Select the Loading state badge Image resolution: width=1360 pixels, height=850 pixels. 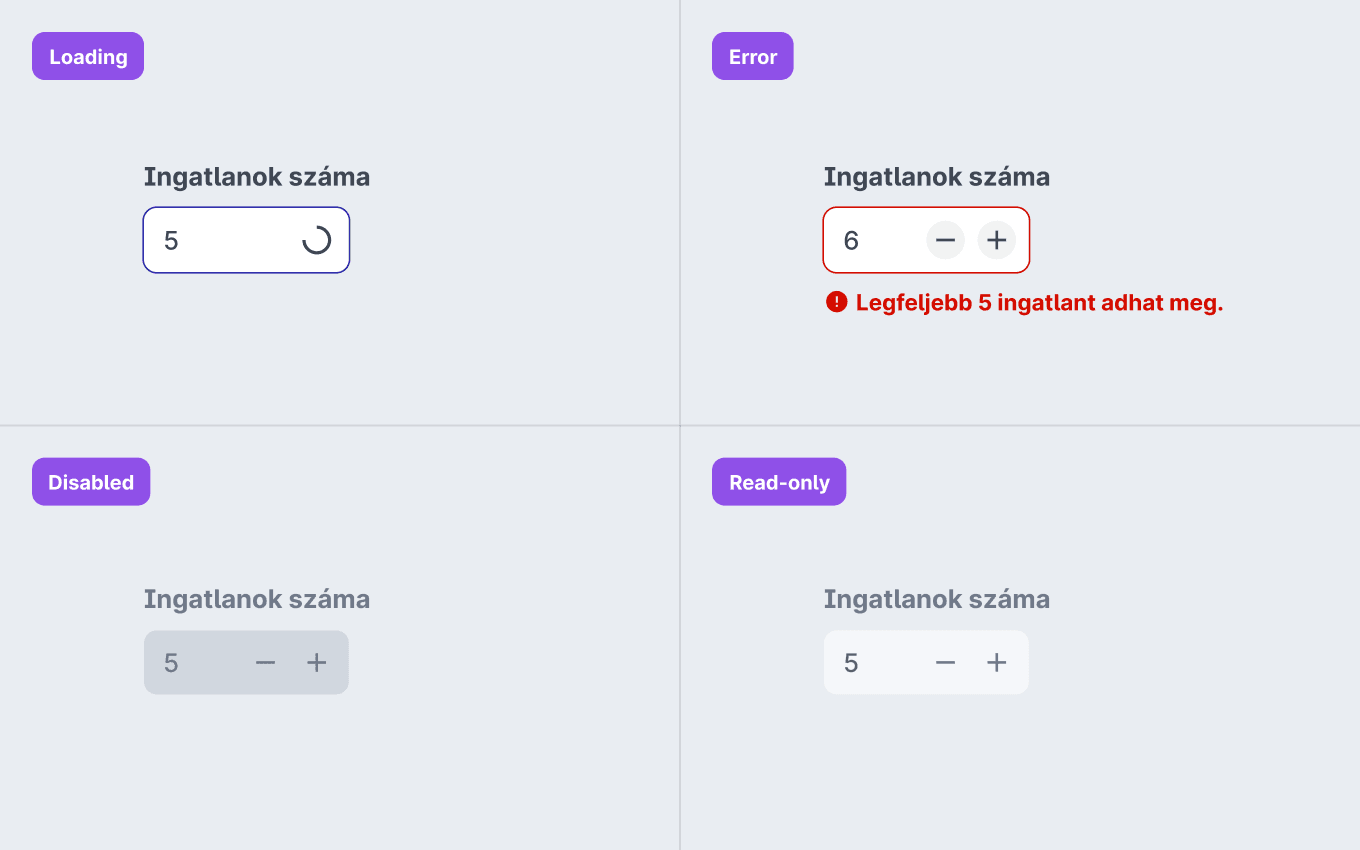tap(88, 56)
